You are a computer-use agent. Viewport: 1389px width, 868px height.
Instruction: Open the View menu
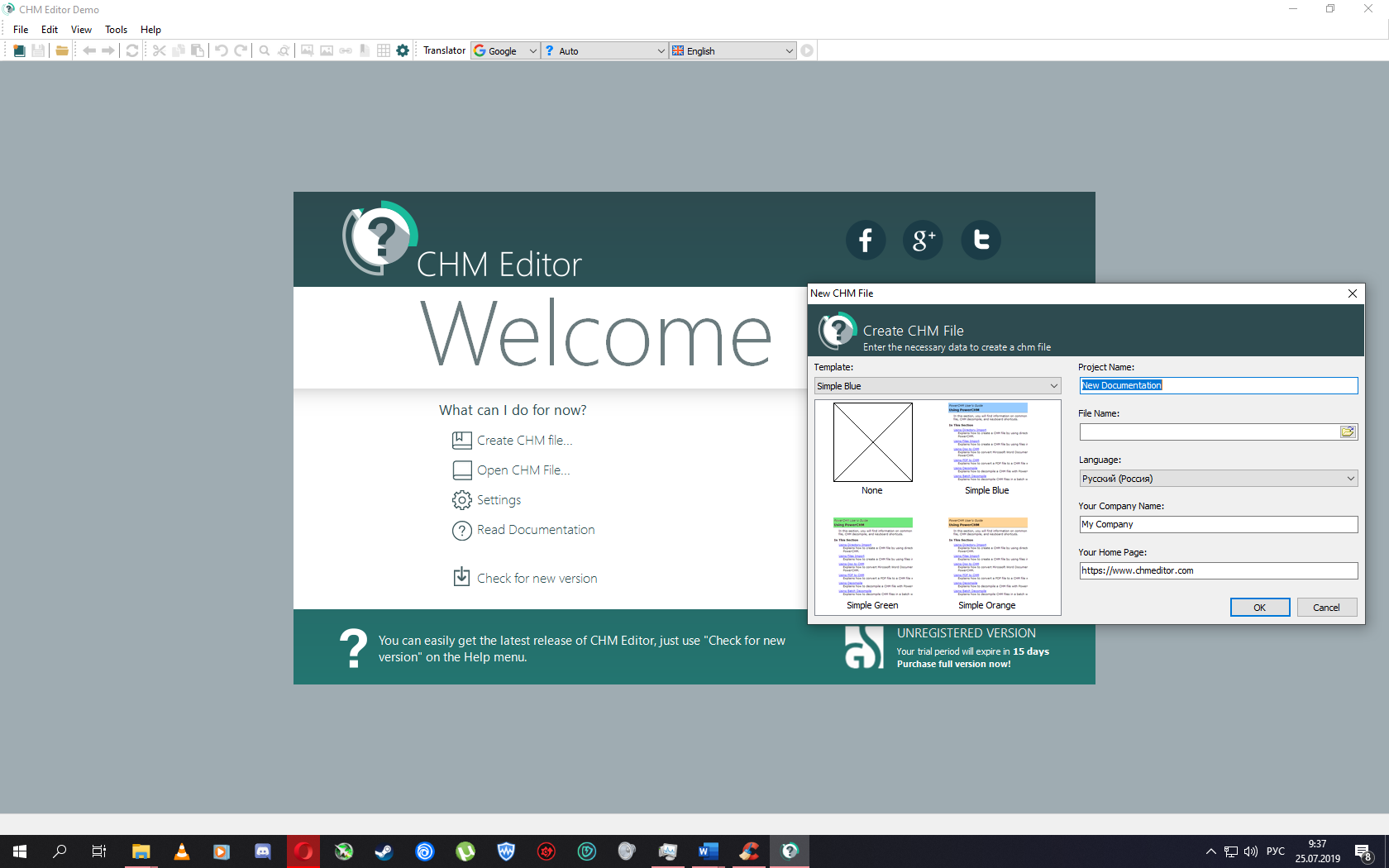(x=81, y=30)
